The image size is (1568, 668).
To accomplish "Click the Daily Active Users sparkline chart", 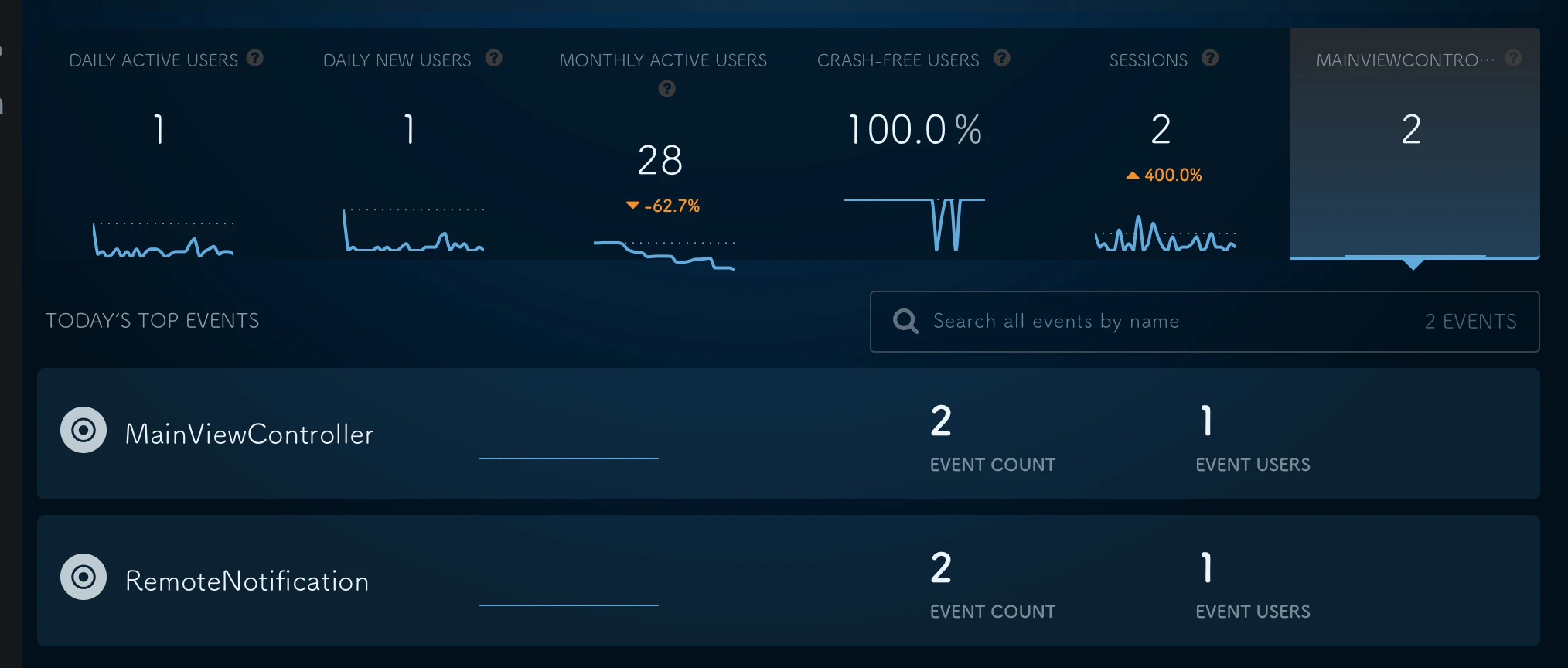I will [x=163, y=239].
